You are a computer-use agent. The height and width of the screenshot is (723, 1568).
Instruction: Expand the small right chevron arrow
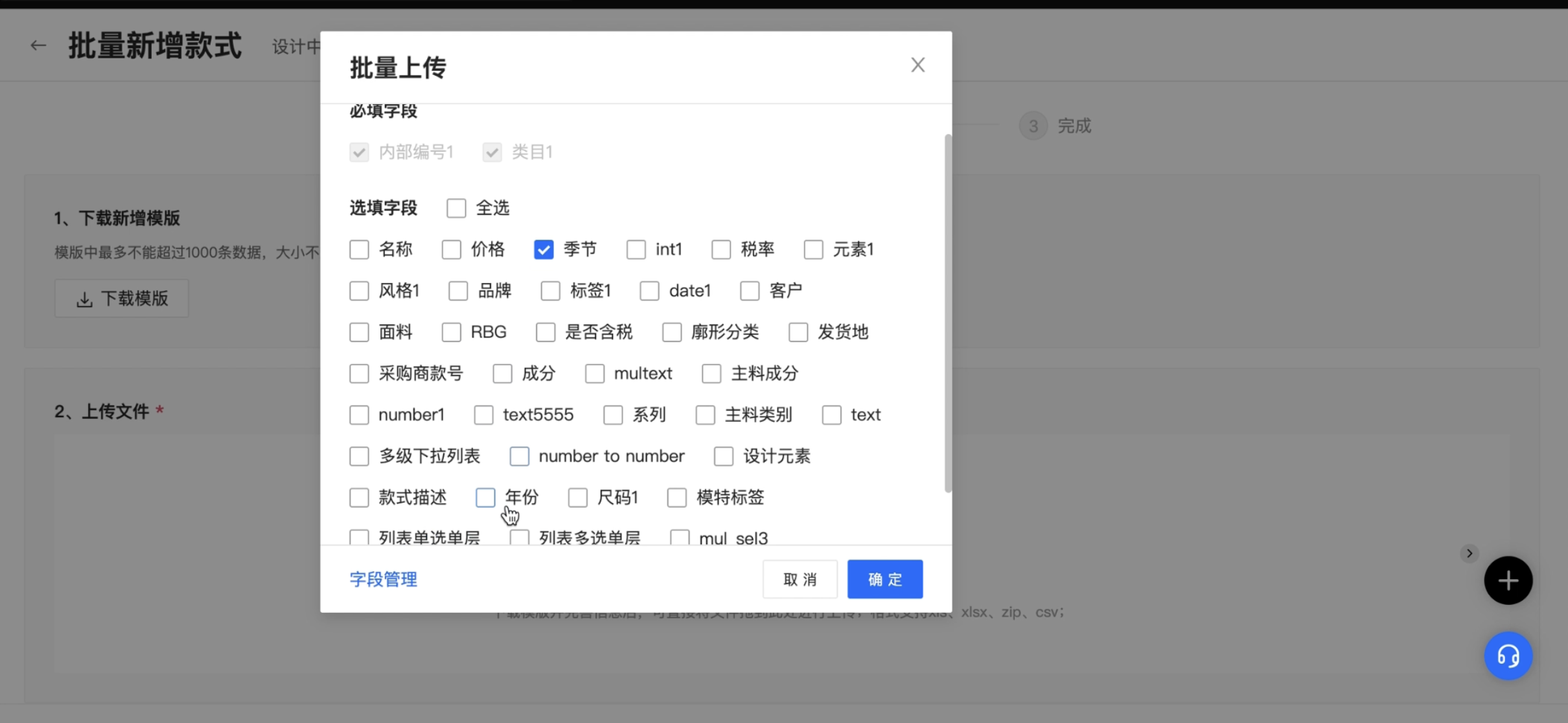coord(1469,553)
